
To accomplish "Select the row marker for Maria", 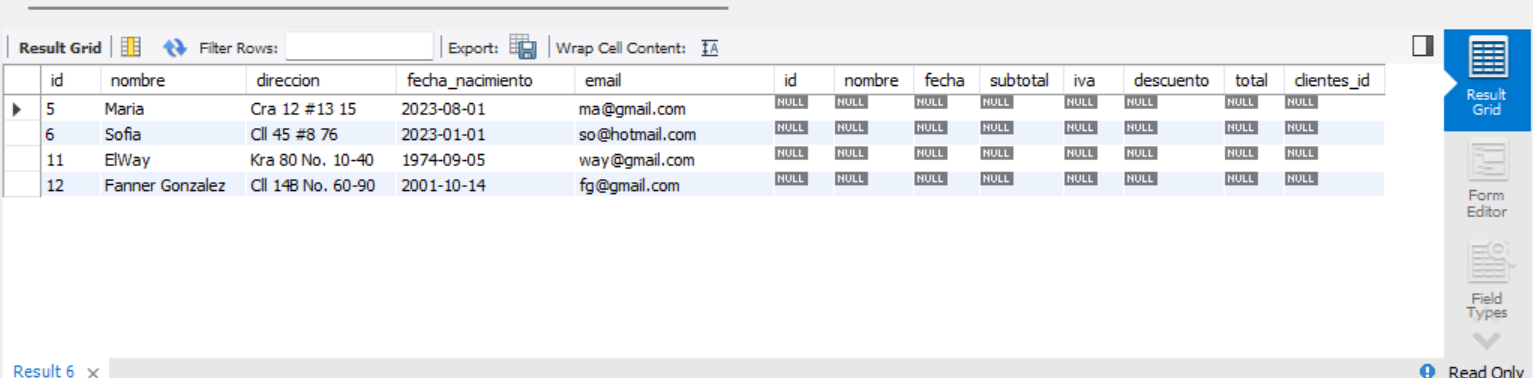I will tap(20, 108).
